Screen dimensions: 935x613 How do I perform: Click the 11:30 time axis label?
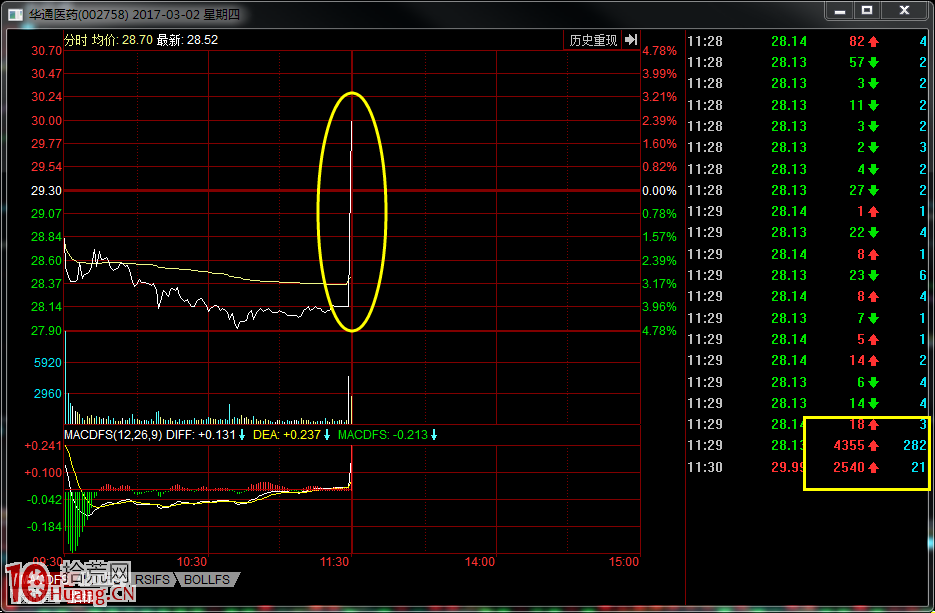(x=335, y=562)
